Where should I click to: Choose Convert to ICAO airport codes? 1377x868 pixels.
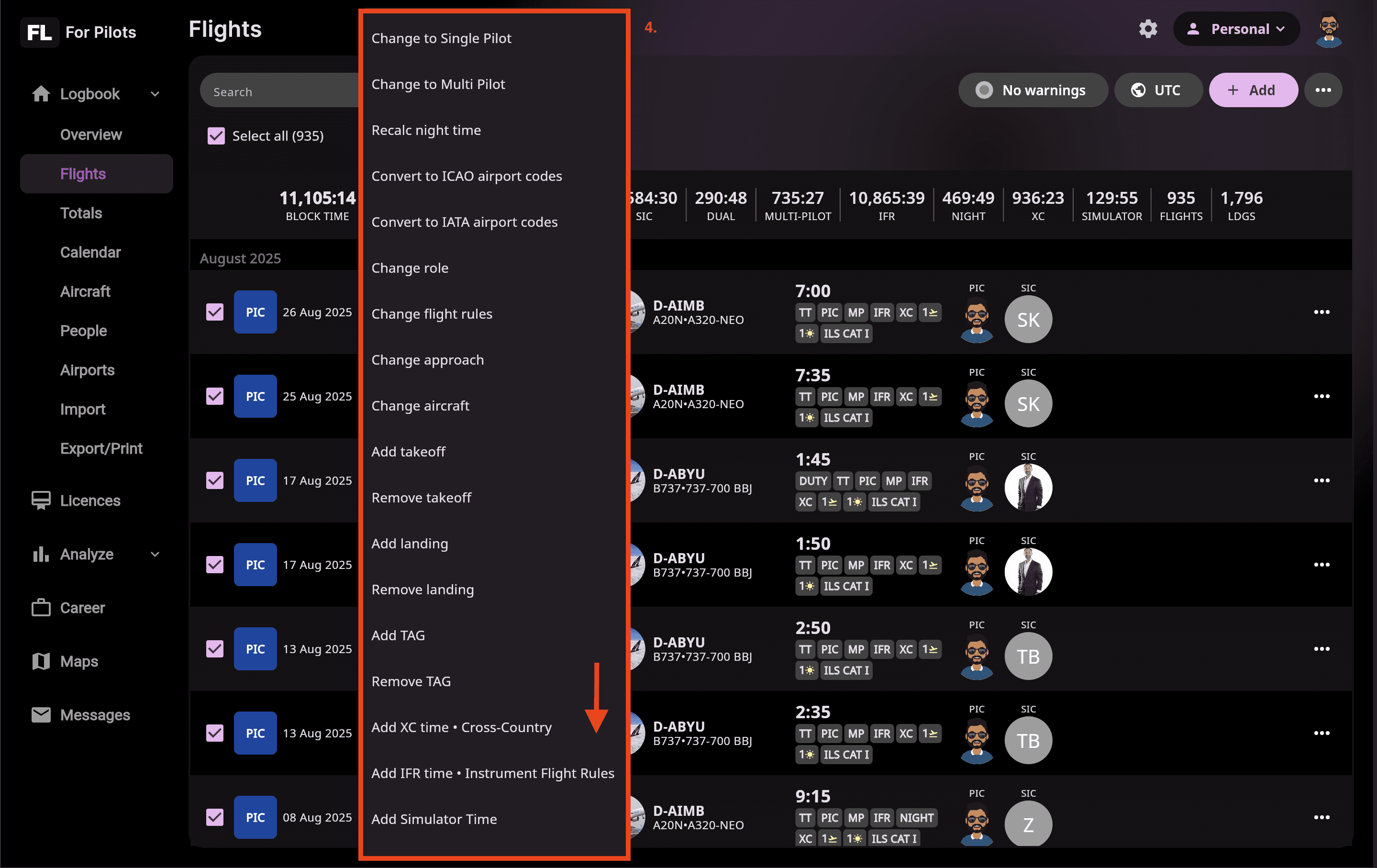(466, 176)
